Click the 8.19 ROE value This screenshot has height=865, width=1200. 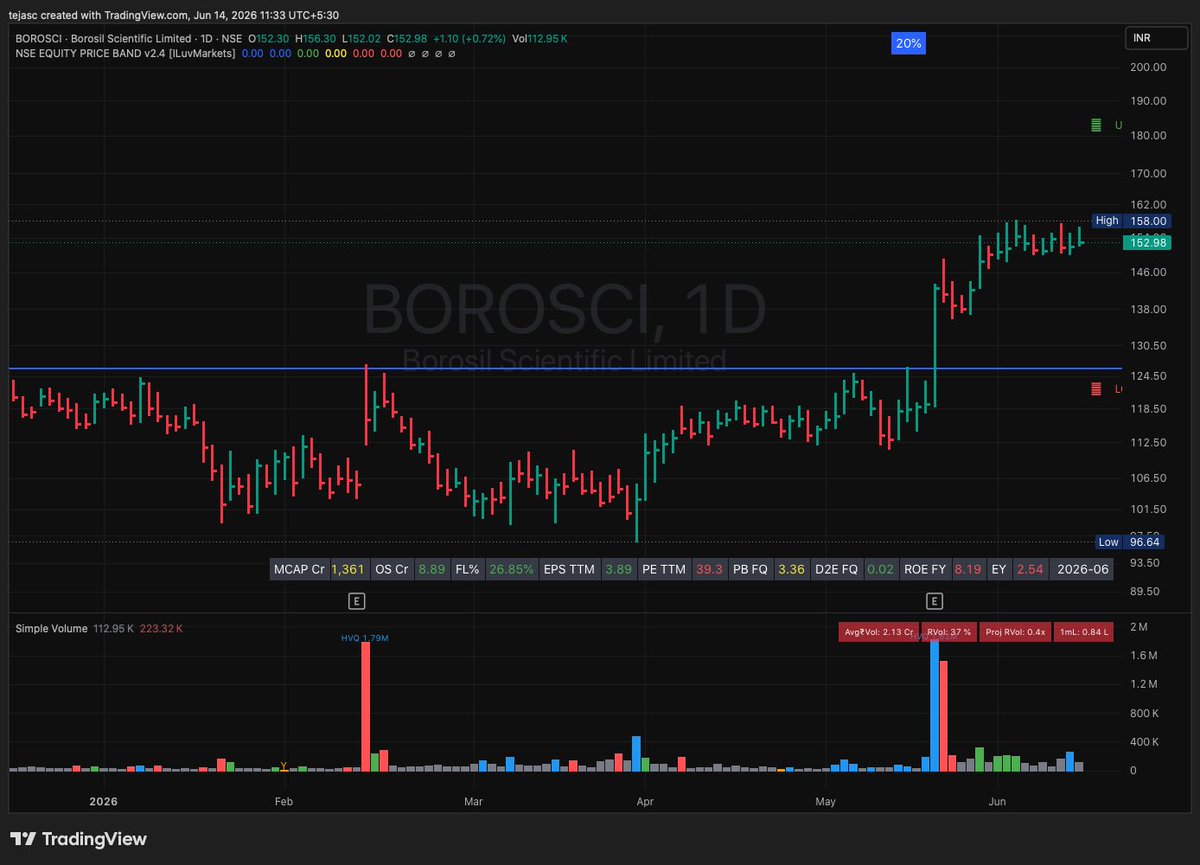969,569
